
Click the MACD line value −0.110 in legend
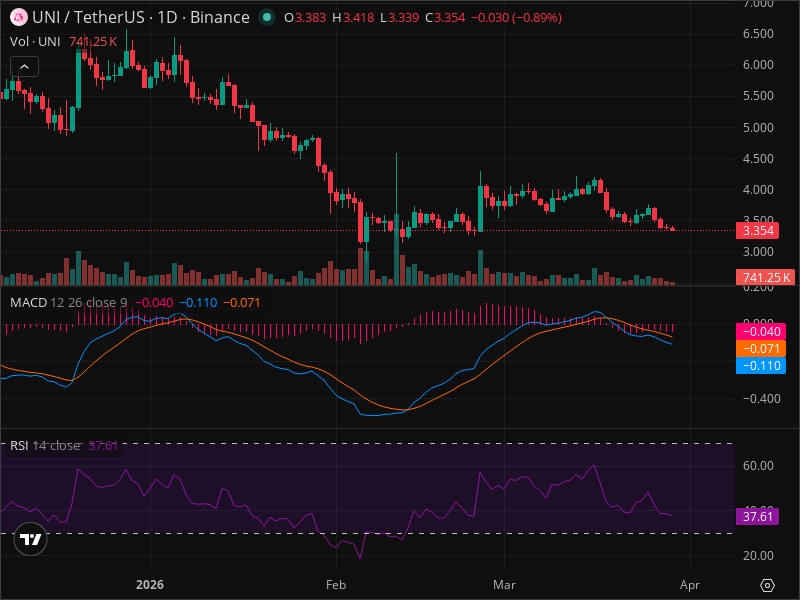(x=198, y=303)
